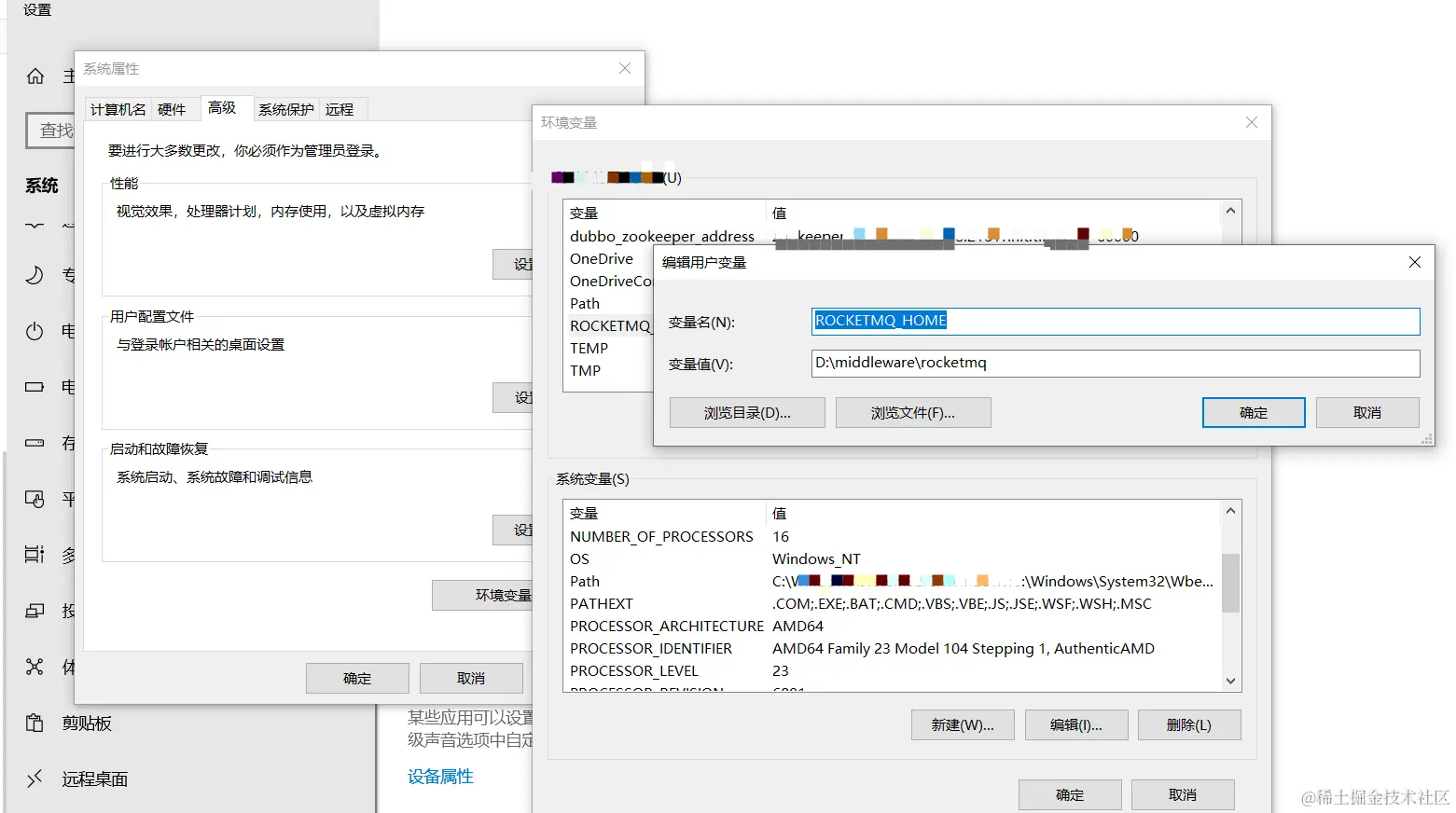Click system variables scrollbar thumb
This screenshot has width=1456, height=813.
(1230, 583)
